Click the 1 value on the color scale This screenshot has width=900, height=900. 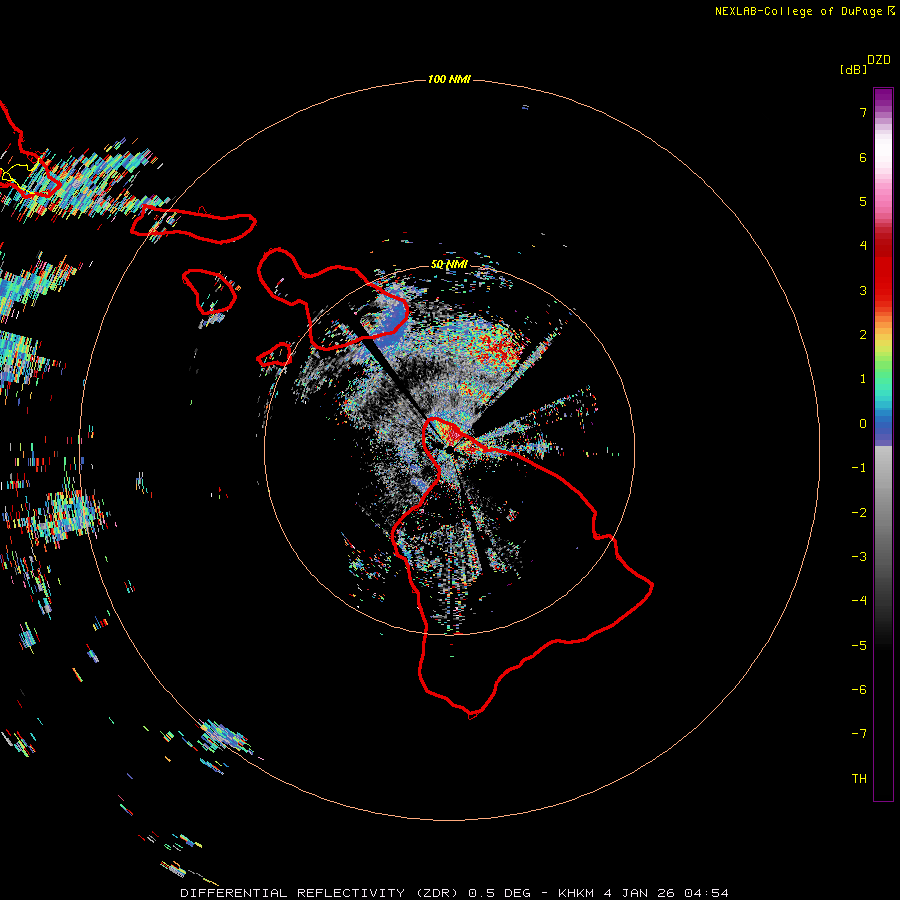click(x=863, y=379)
